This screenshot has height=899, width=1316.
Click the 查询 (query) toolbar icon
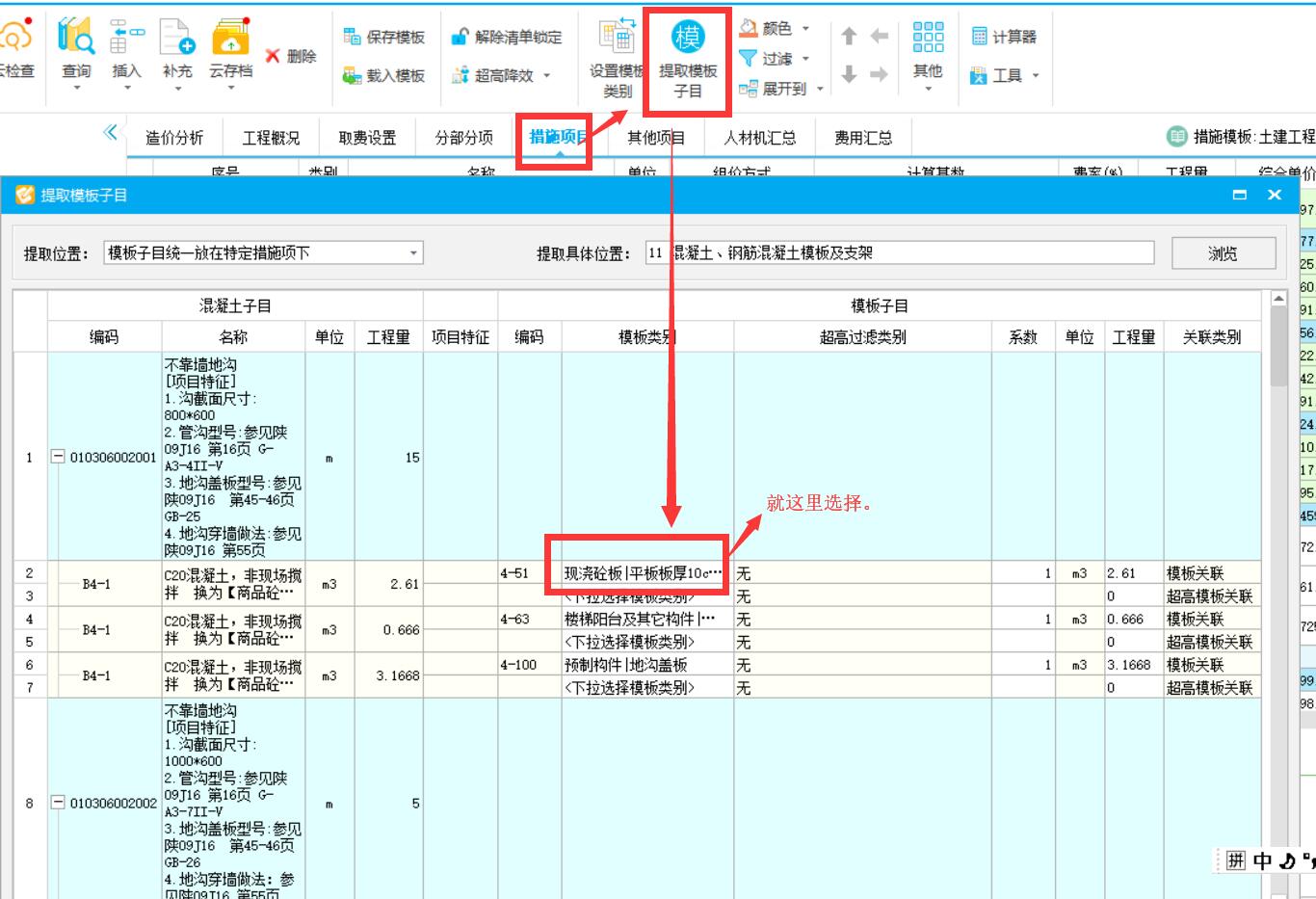click(76, 37)
